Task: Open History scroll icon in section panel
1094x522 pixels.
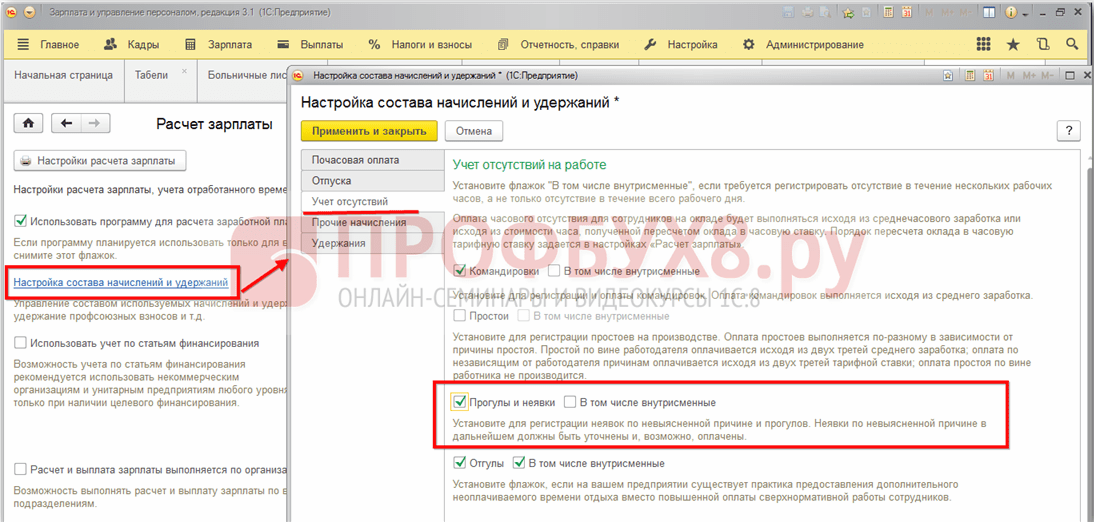Action: [1043, 44]
